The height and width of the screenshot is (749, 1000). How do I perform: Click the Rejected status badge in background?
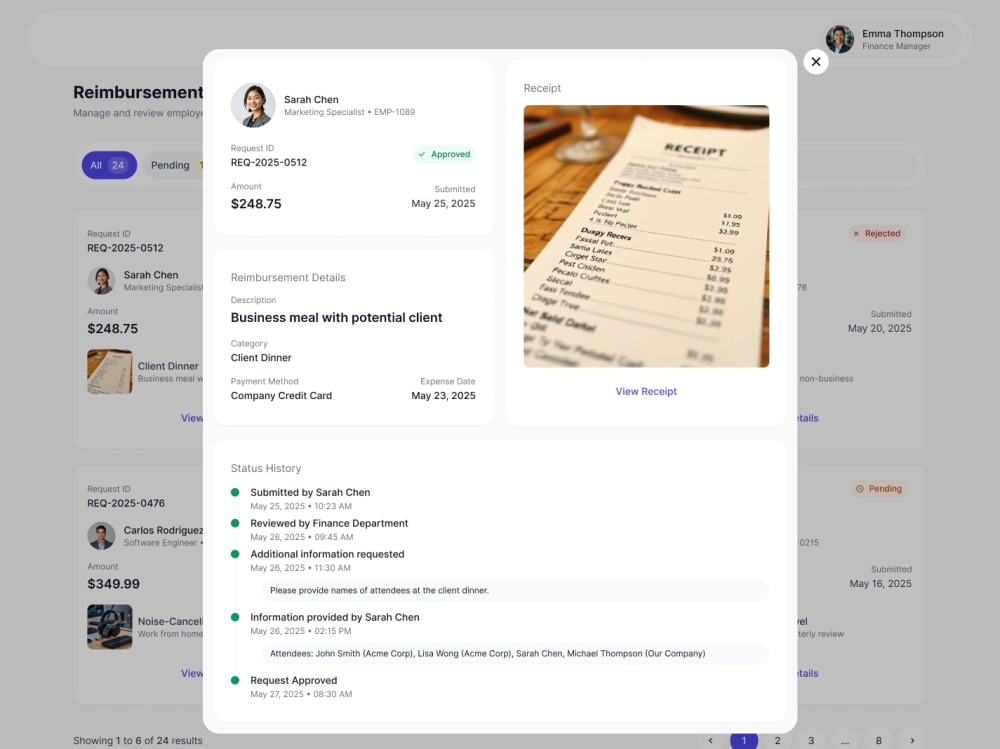(x=877, y=234)
